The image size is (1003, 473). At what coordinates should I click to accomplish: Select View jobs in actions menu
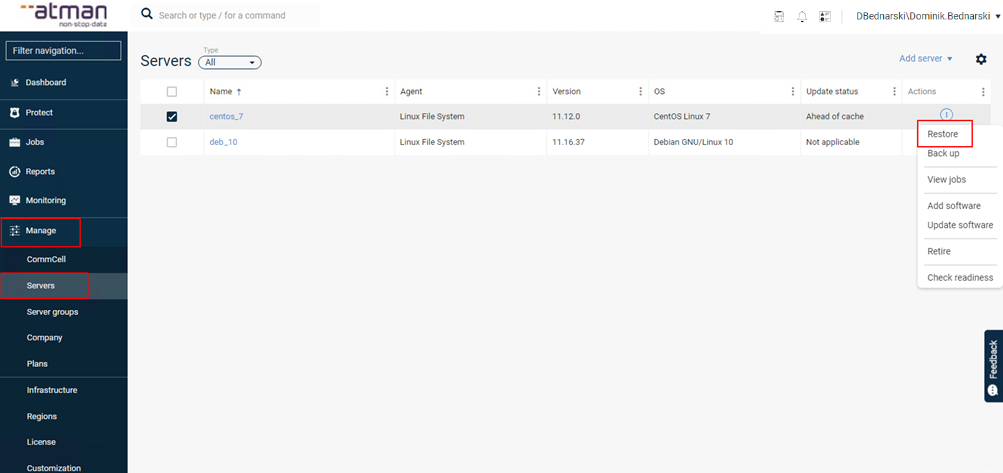(947, 180)
